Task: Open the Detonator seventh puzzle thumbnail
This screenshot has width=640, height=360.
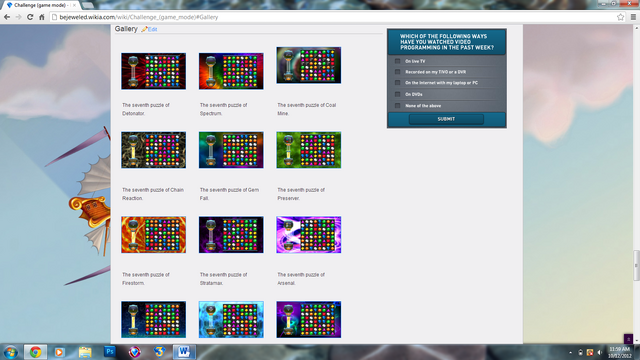Action: pos(153,71)
